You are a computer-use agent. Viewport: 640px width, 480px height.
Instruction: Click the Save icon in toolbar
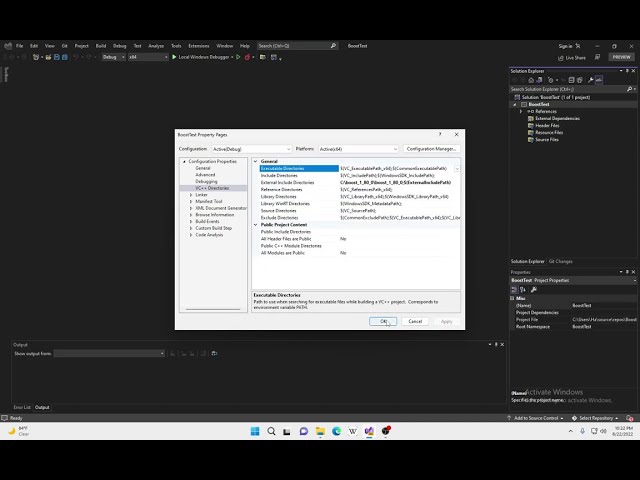[x=57, y=57]
